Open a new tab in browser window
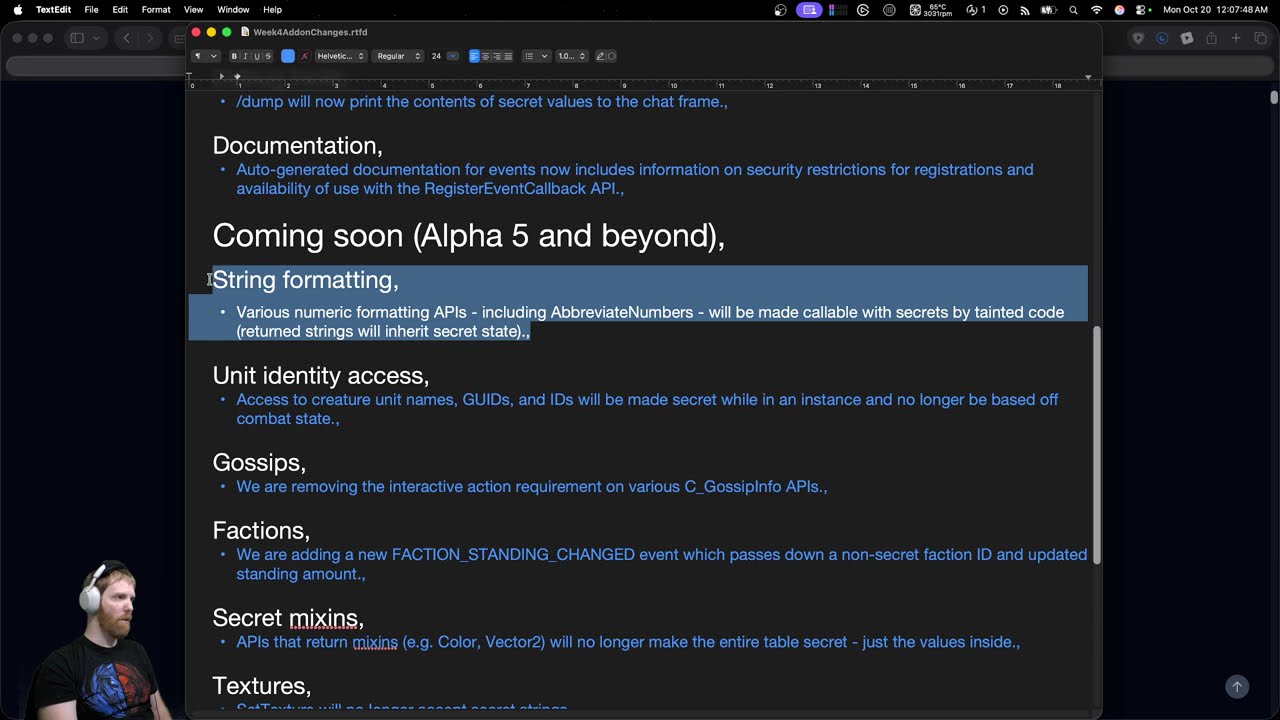 [x=1236, y=38]
